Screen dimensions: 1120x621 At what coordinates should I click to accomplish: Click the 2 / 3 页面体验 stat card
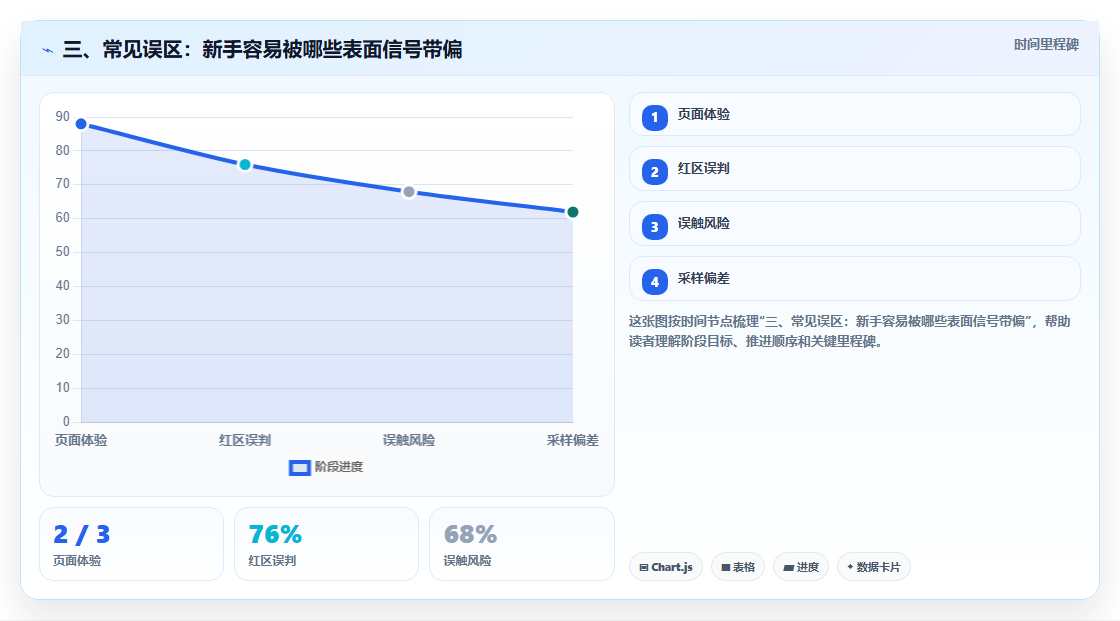[x=131, y=544]
